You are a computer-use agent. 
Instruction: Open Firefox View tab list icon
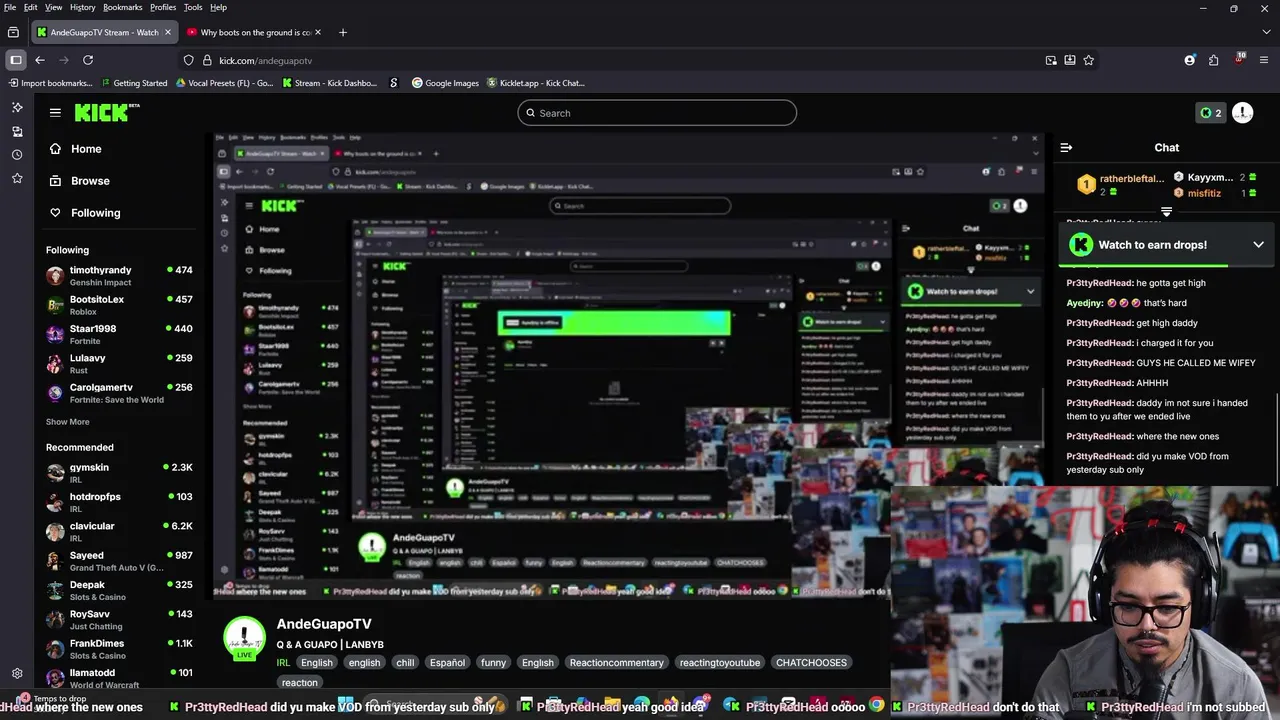(13, 32)
